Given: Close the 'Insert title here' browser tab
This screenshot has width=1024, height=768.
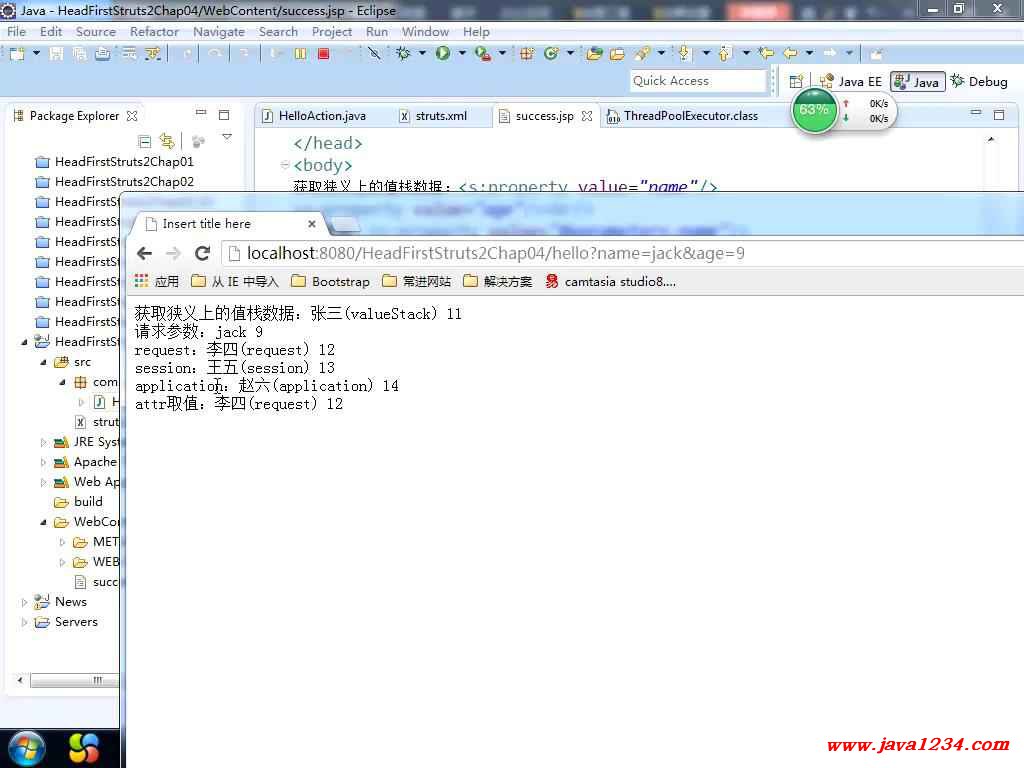Looking at the screenshot, I should (x=312, y=224).
